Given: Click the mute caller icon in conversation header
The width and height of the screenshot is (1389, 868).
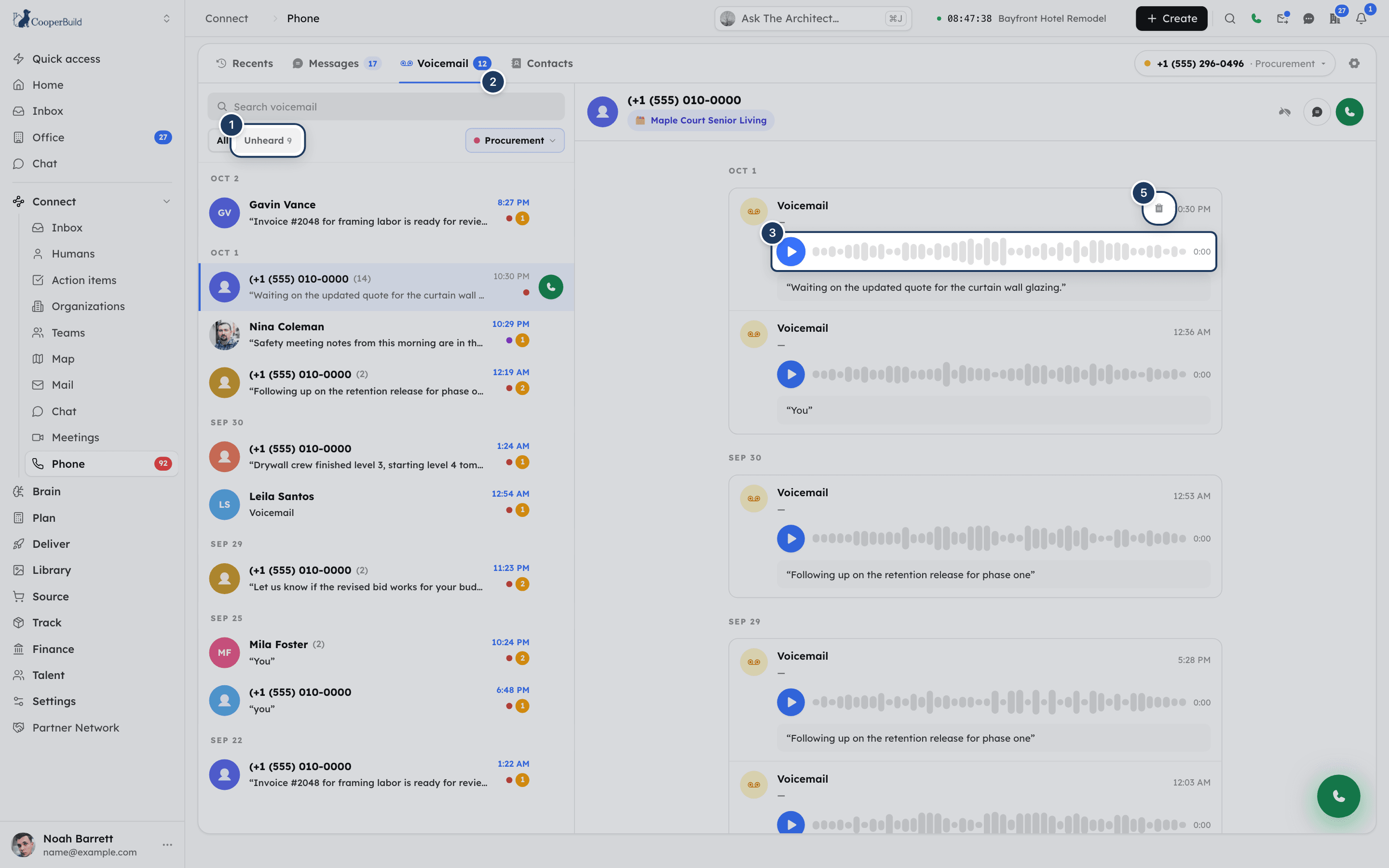Looking at the screenshot, I should tap(1284, 112).
